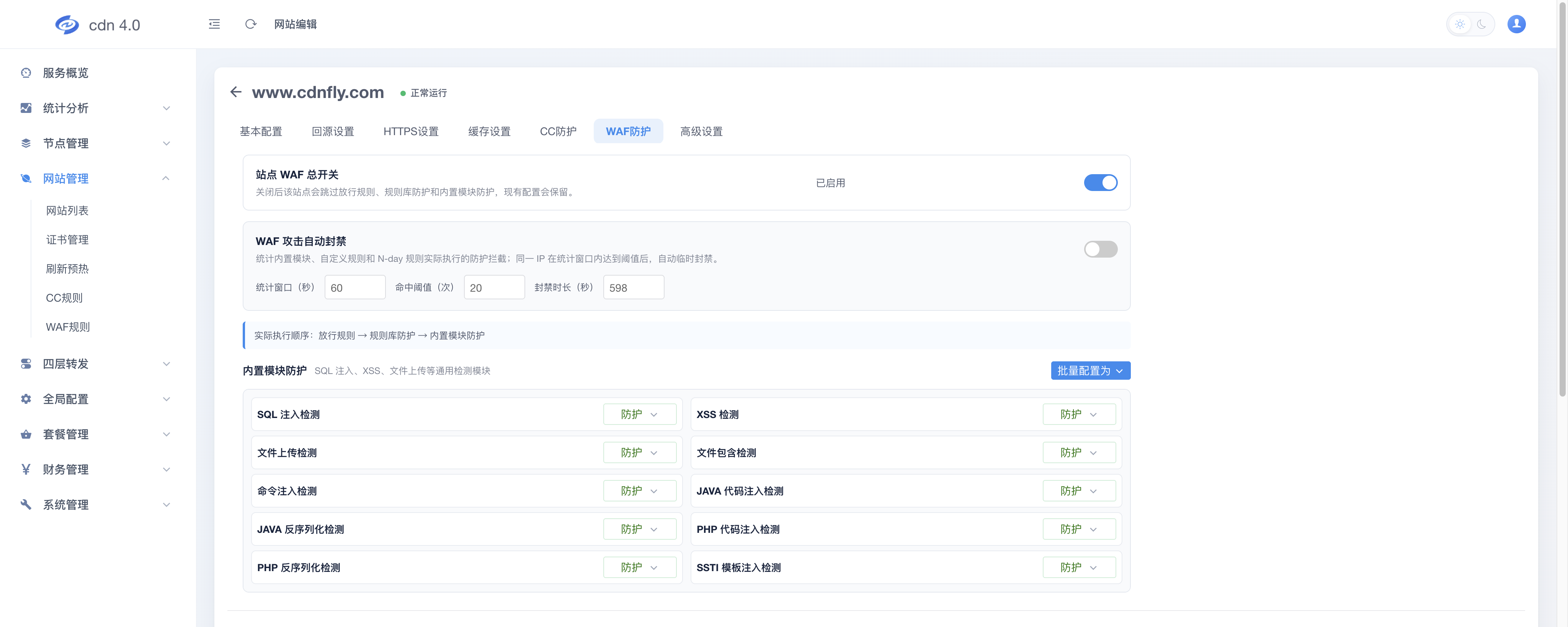
Task: Expand the 节点管理 menu chevron
Action: pos(166,144)
